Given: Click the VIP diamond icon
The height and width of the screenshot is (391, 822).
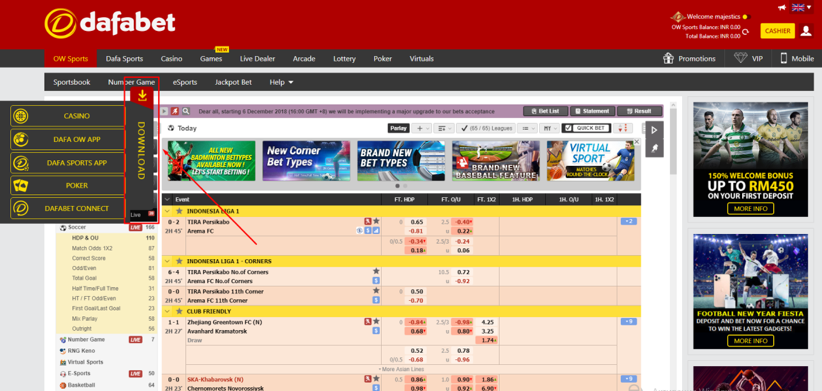Looking at the screenshot, I should click(740, 58).
